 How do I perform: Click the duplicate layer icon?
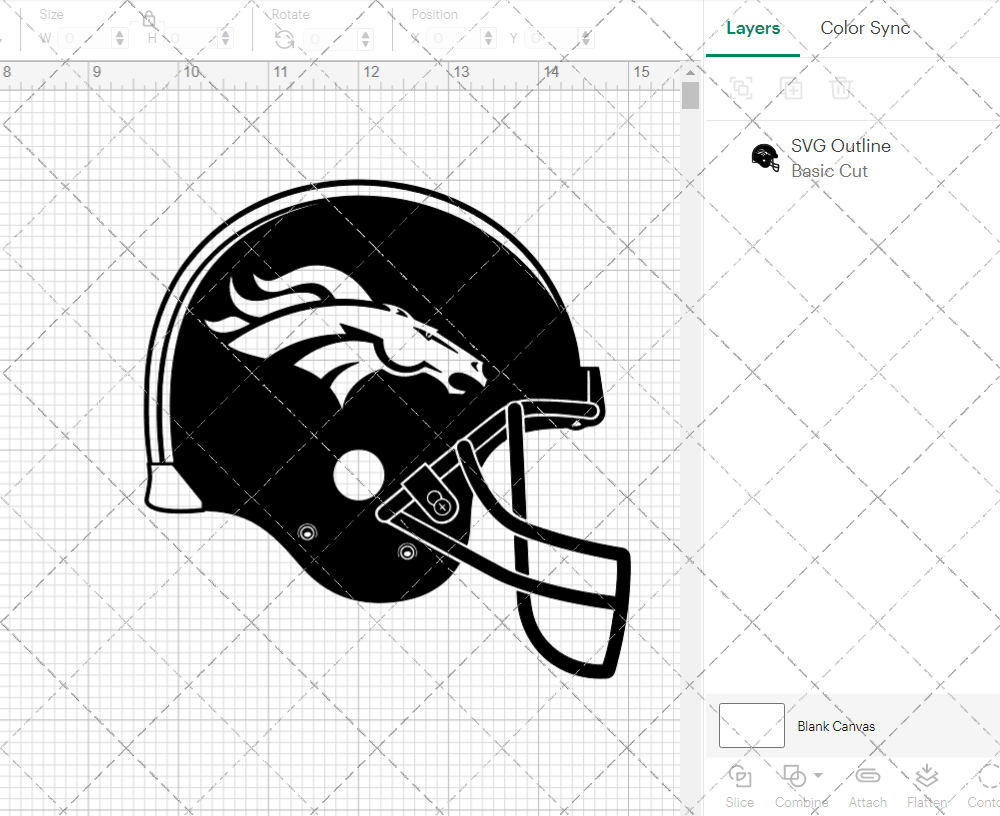[x=791, y=89]
